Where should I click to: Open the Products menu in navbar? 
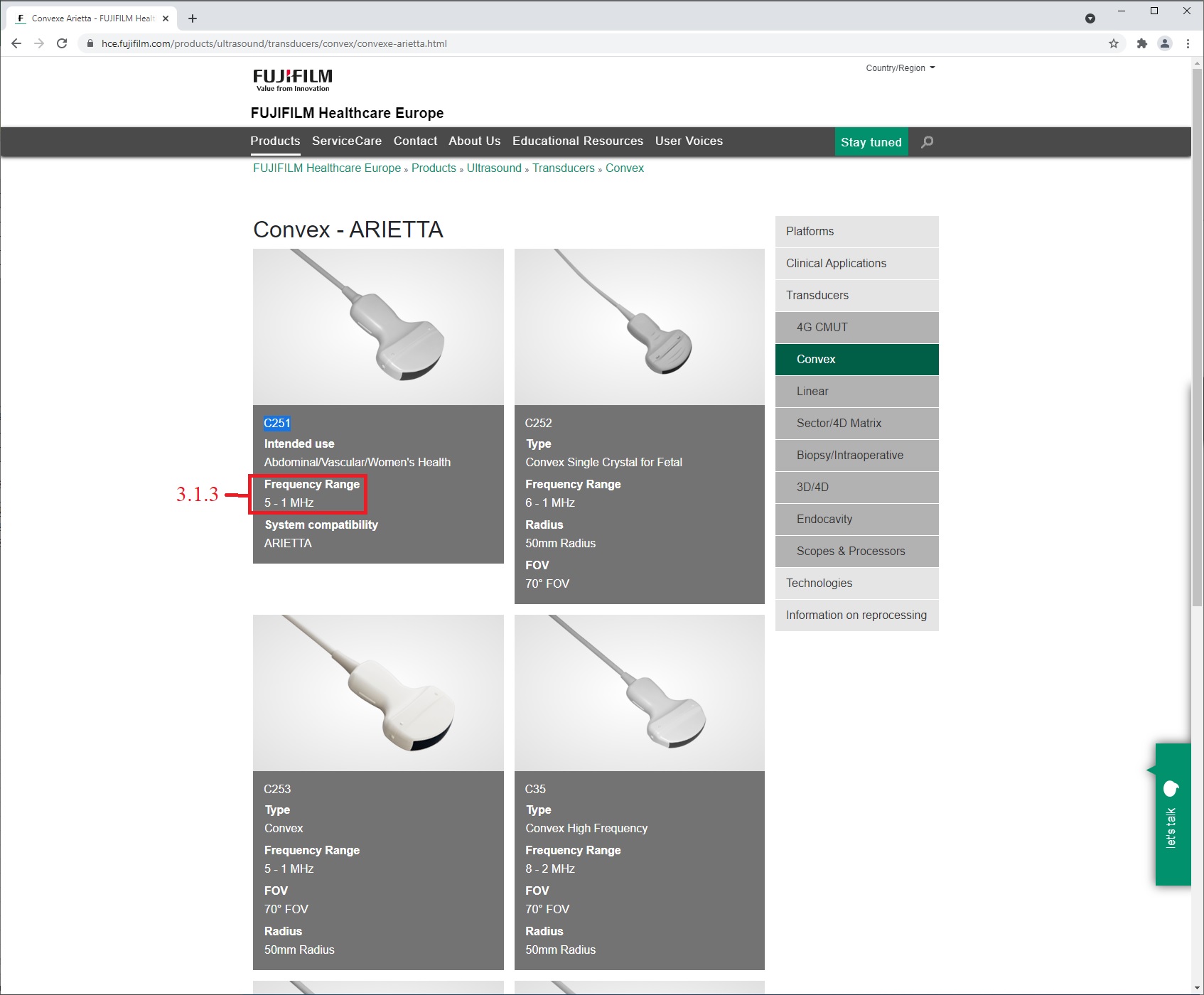(275, 141)
